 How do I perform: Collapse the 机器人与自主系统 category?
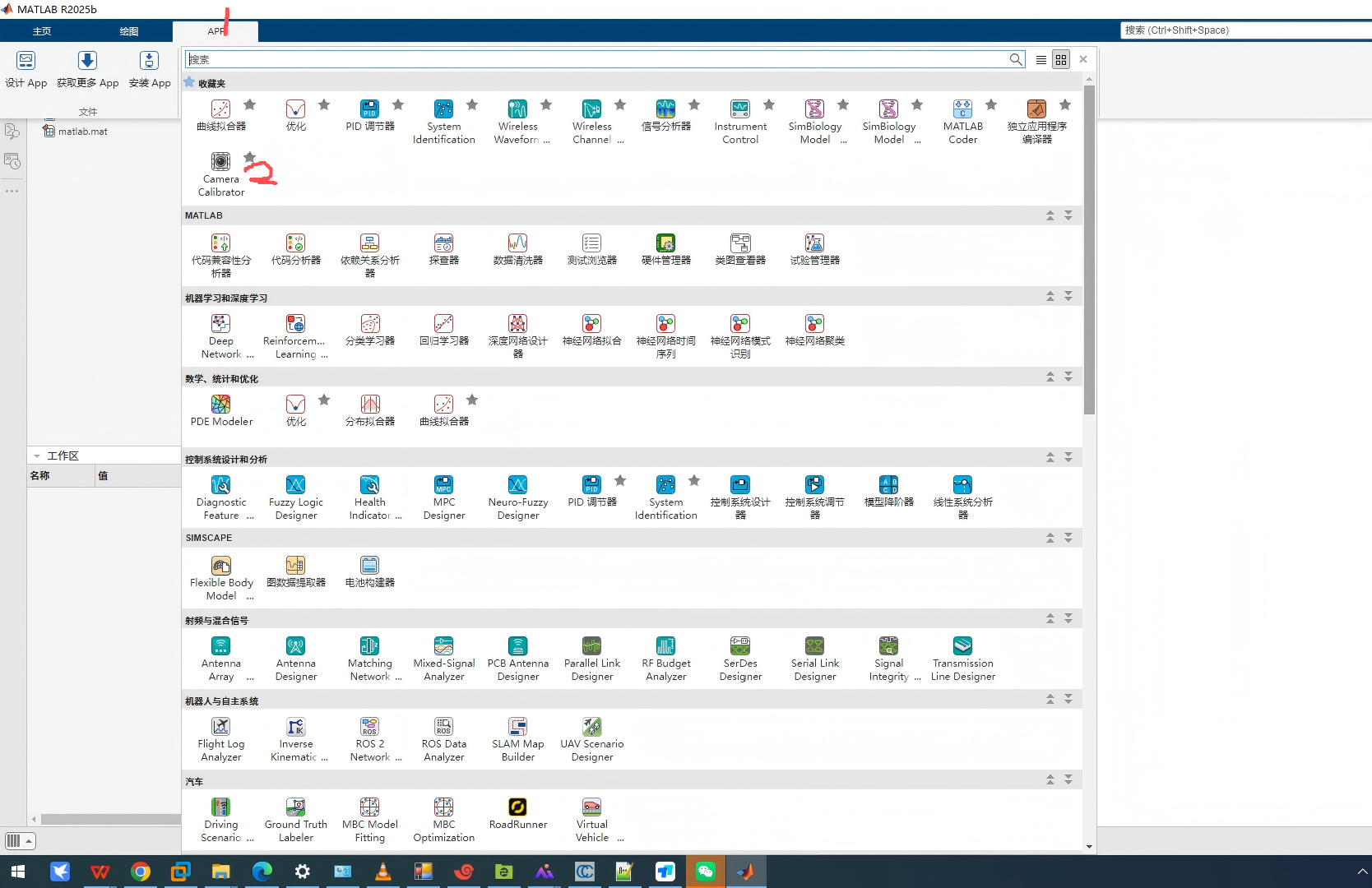coord(1050,699)
